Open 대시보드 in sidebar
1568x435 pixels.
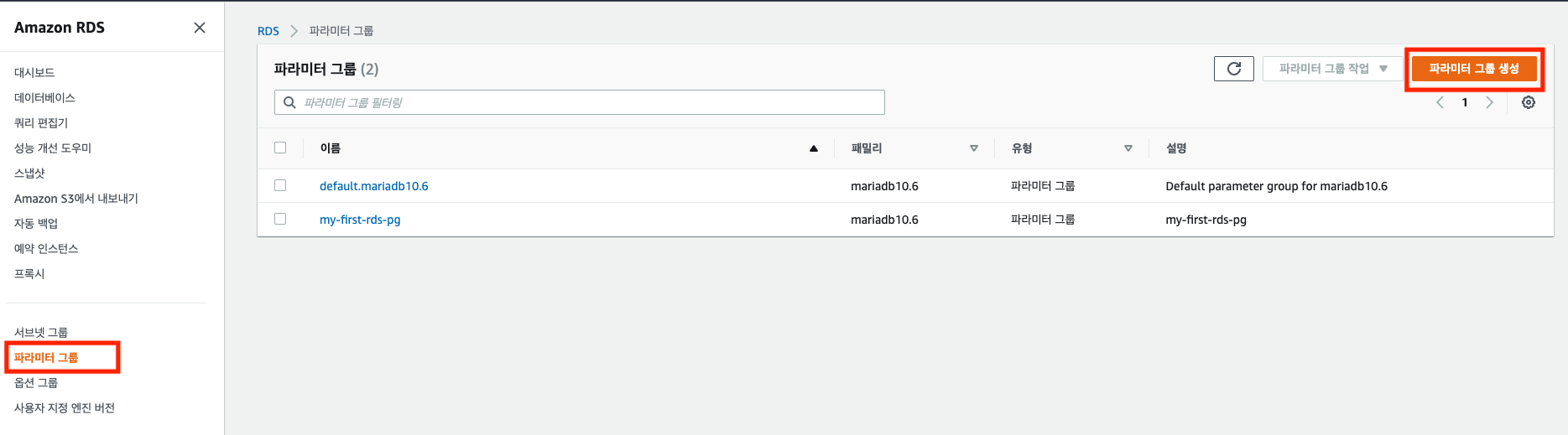34,73
